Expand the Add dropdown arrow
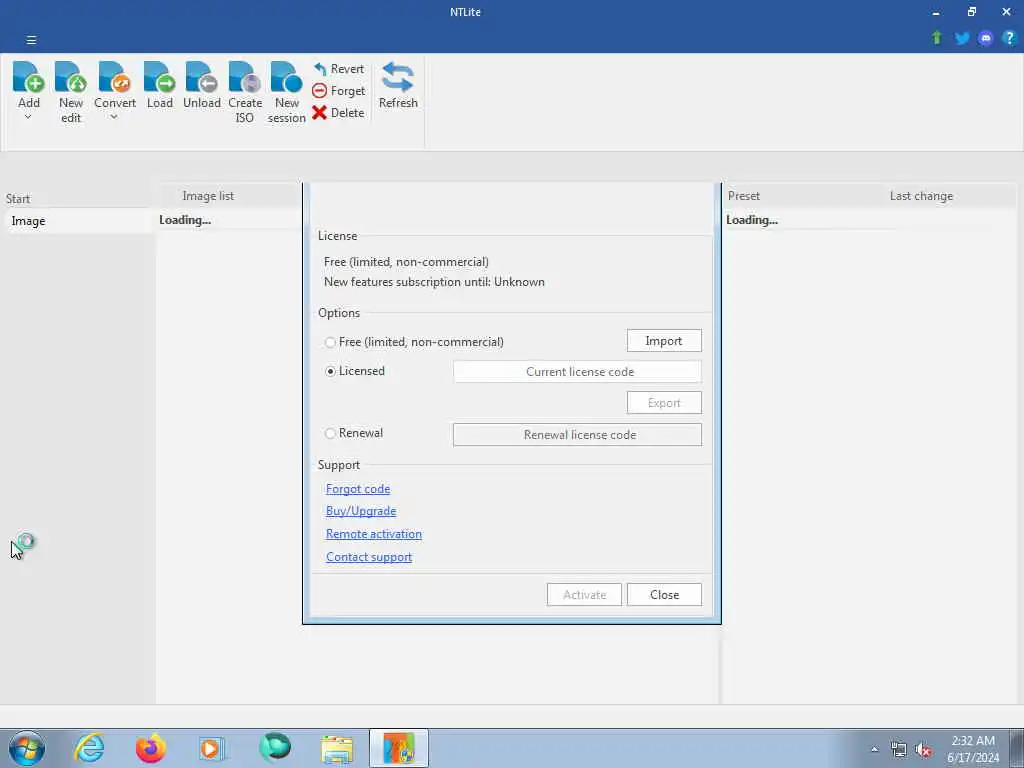Viewport: 1024px width, 768px height. tap(28, 118)
